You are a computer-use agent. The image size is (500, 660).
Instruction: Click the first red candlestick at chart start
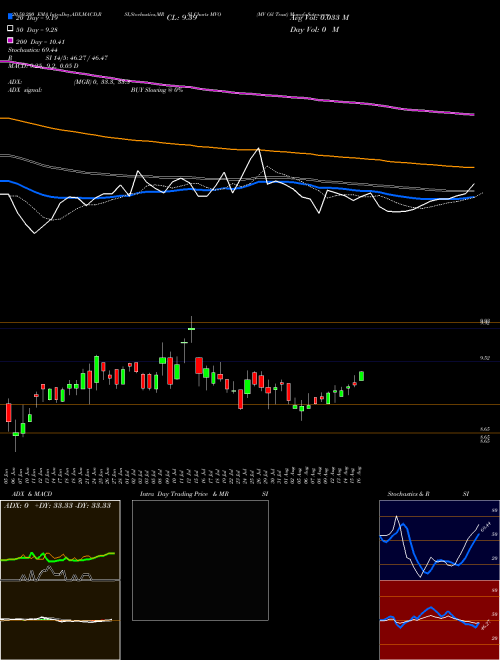[x=8, y=412]
